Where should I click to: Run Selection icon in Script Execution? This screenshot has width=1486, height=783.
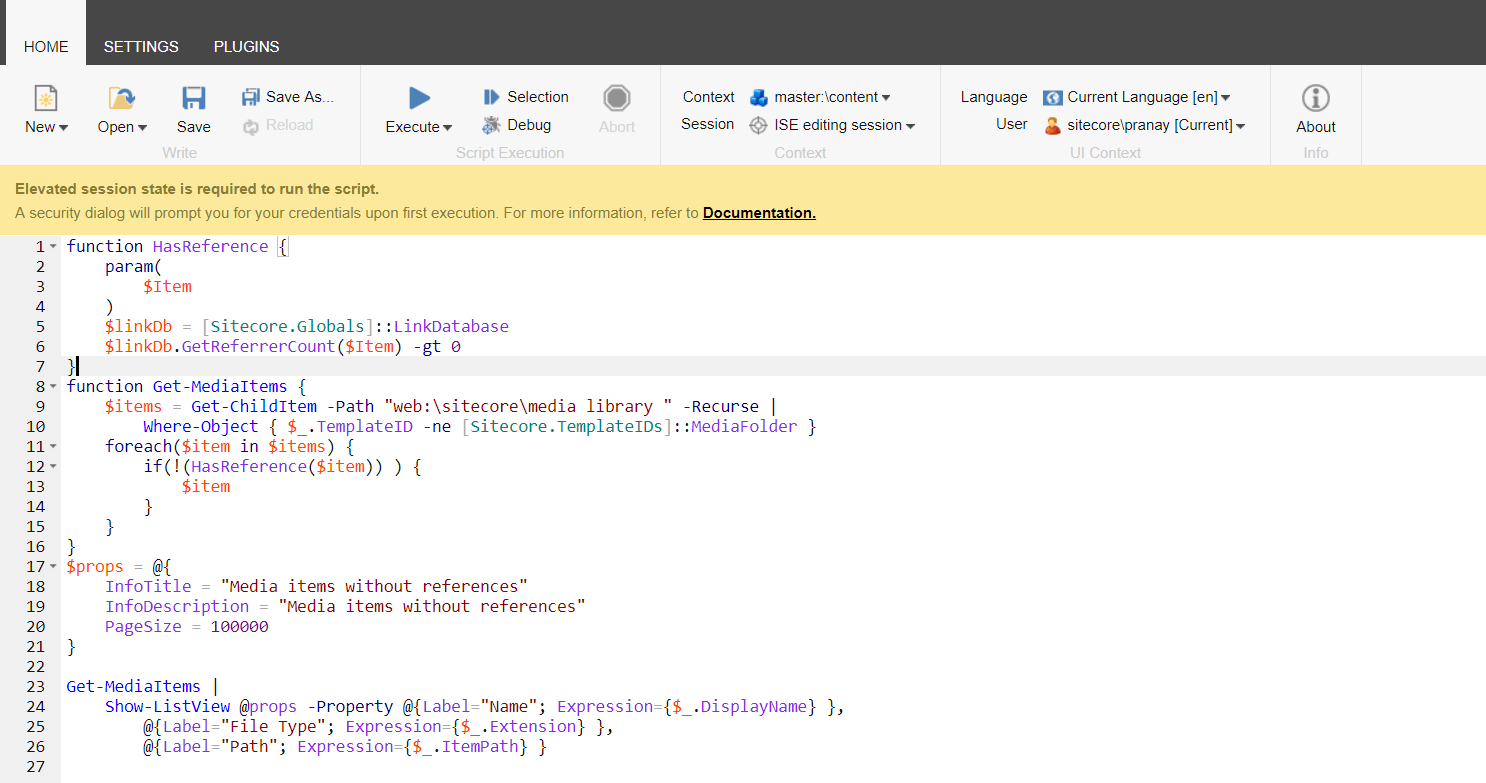pos(491,97)
